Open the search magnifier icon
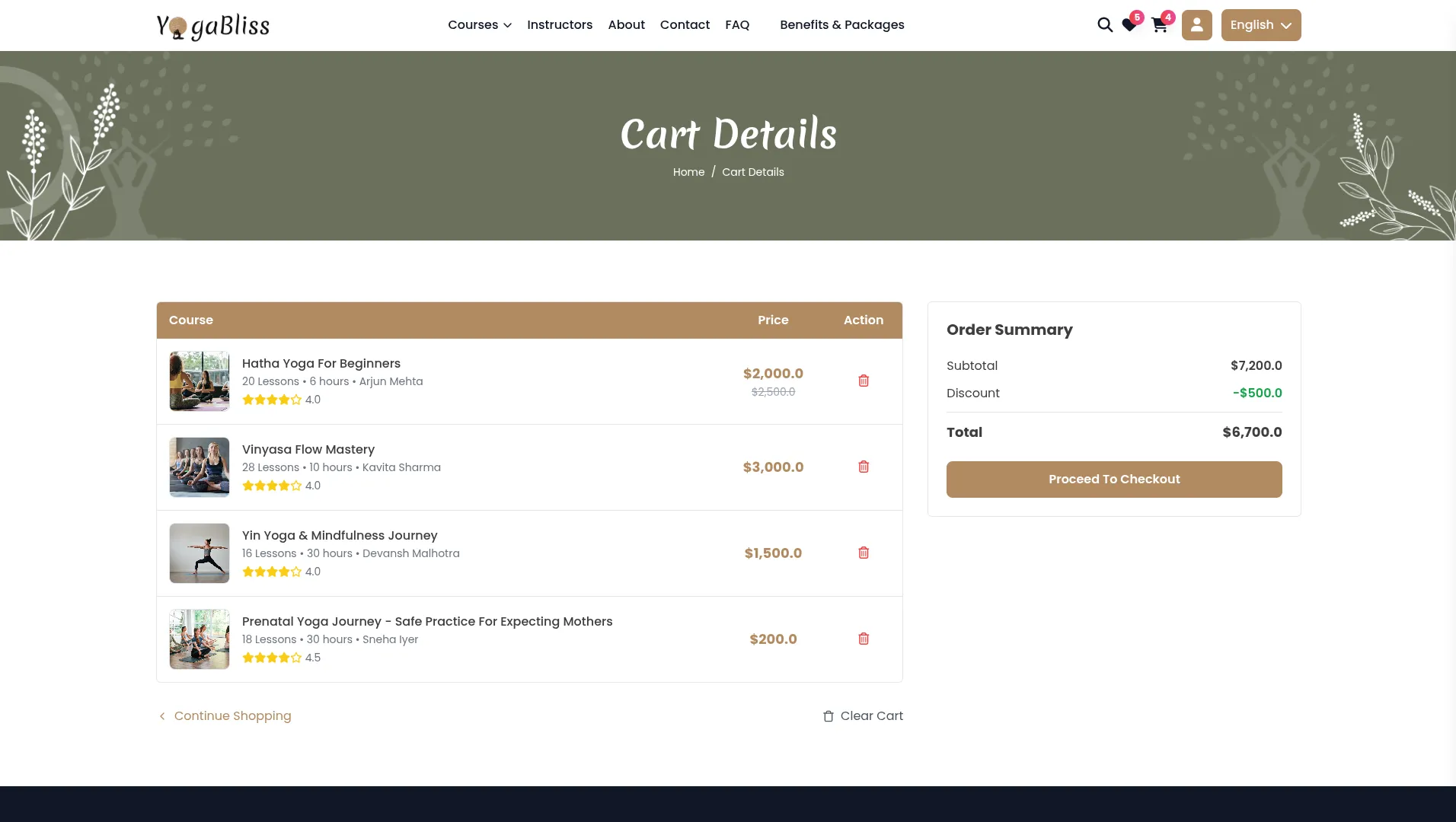The width and height of the screenshot is (1456, 822). 1104,25
